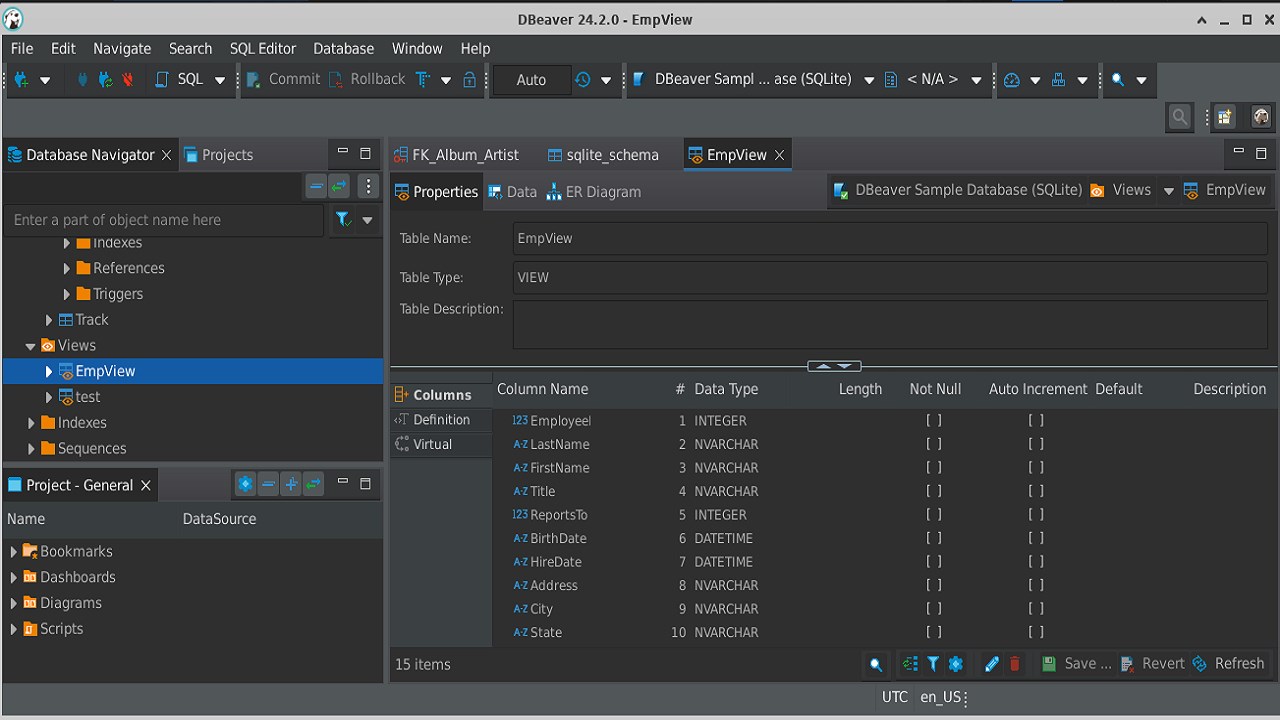The height and width of the screenshot is (720, 1280).
Task: Click the funnel filter icon in bottom toolbar
Action: [933, 664]
